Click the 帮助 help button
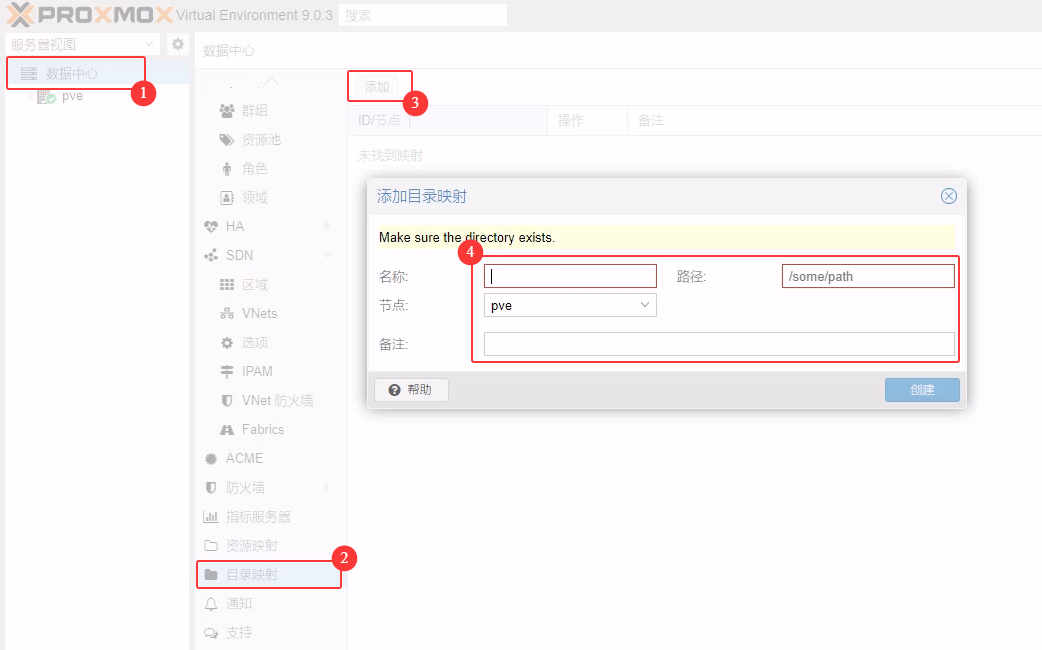The width and height of the screenshot is (1042, 650). click(x=411, y=390)
